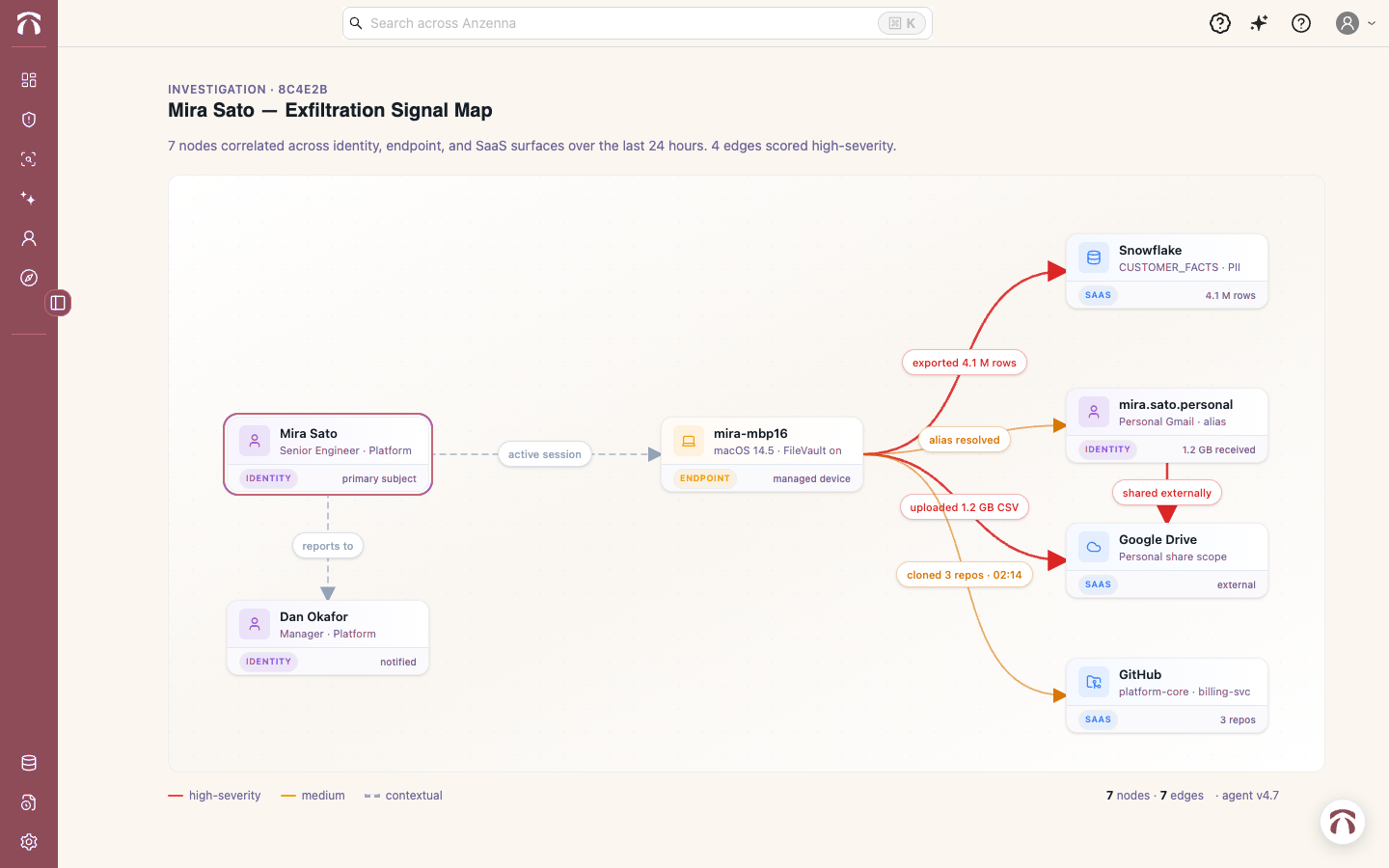Click the user avatar in the header
Image resolution: width=1389 pixels, height=868 pixels.
click(x=1348, y=23)
